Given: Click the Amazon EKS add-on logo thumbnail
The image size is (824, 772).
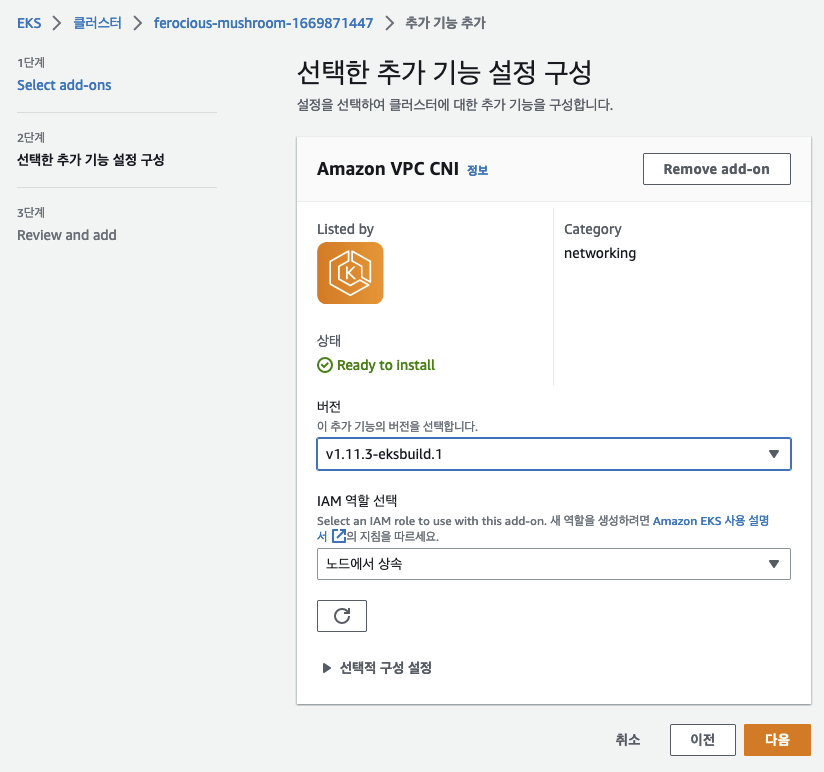Looking at the screenshot, I should 350,273.
